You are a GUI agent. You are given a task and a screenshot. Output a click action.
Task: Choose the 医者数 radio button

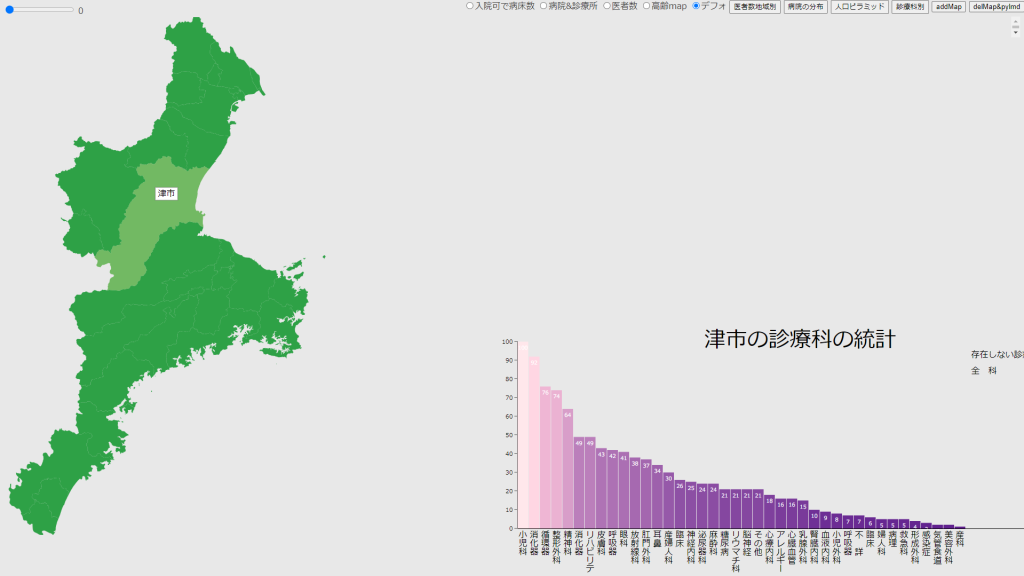[607, 6]
